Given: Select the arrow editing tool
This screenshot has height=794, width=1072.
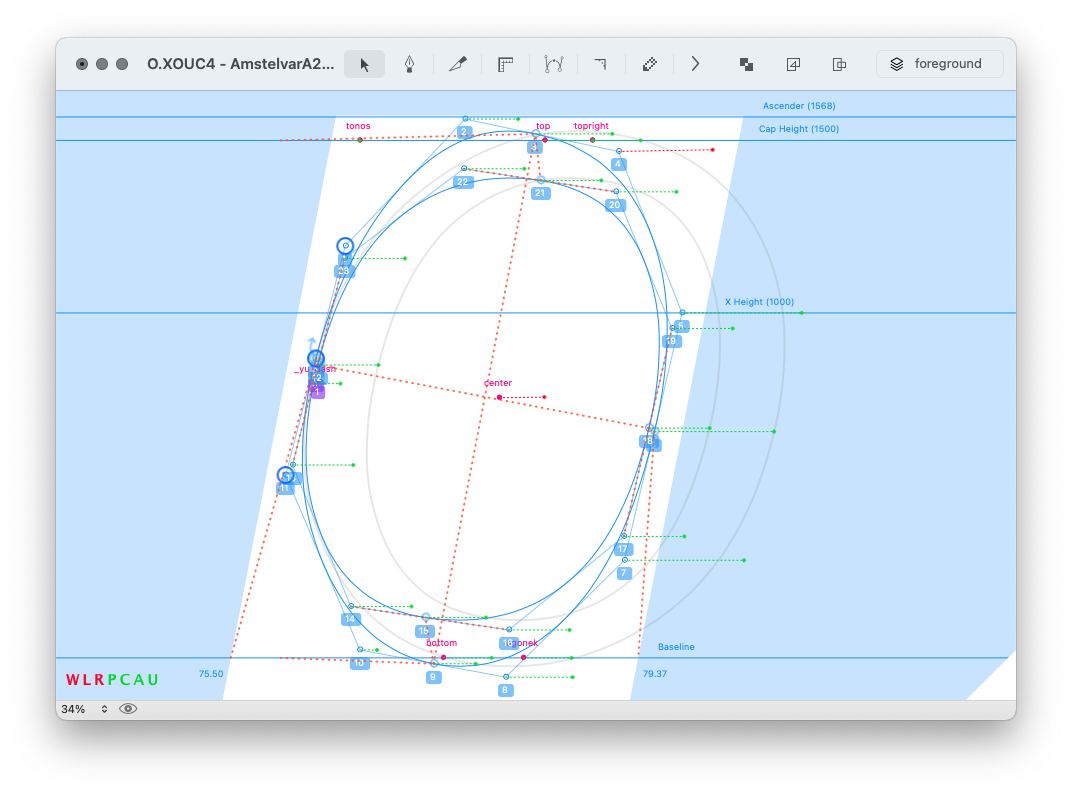Looking at the screenshot, I should tap(364, 64).
